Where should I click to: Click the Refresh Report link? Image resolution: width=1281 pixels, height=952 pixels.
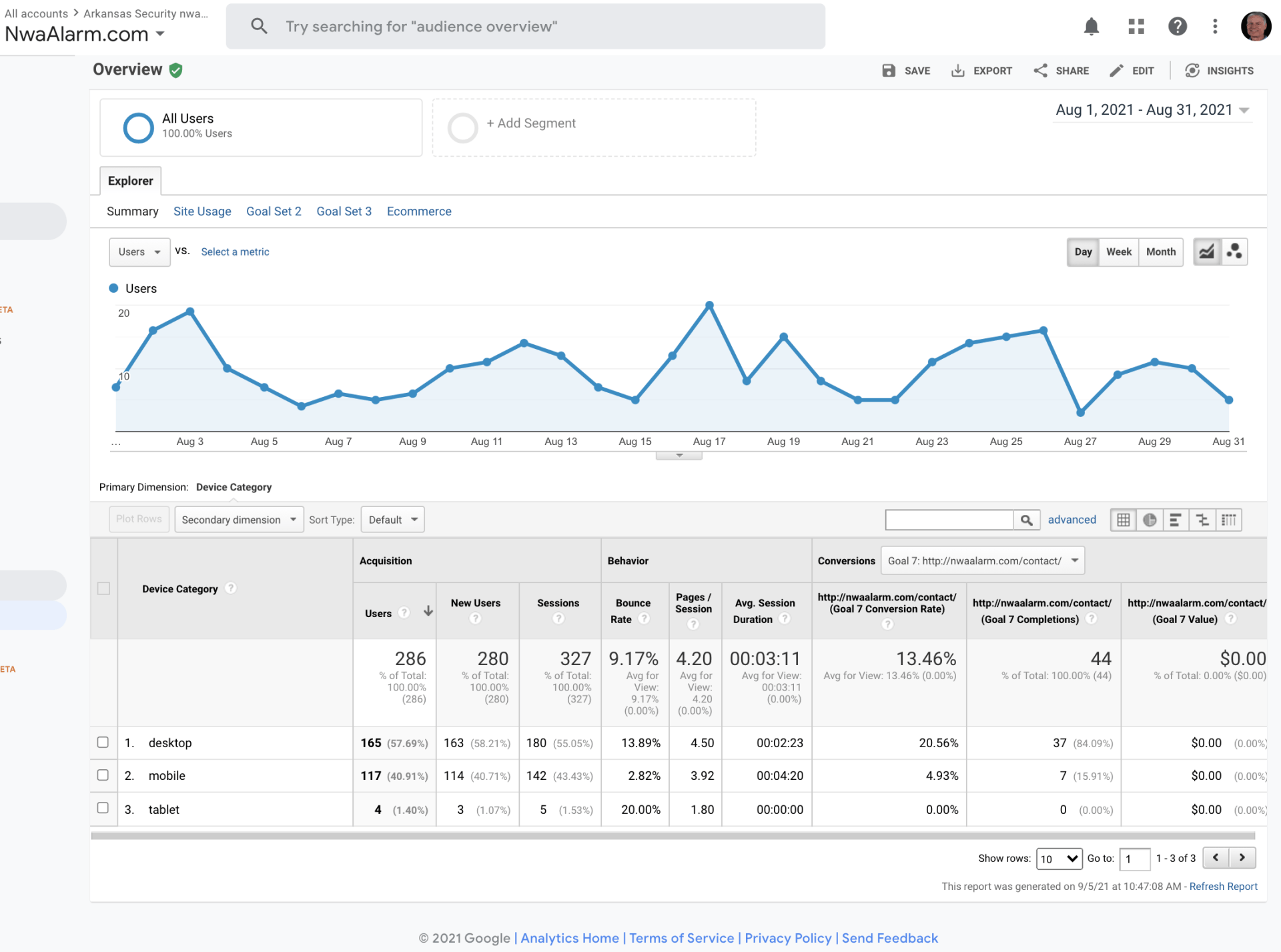pos(1222,887)
